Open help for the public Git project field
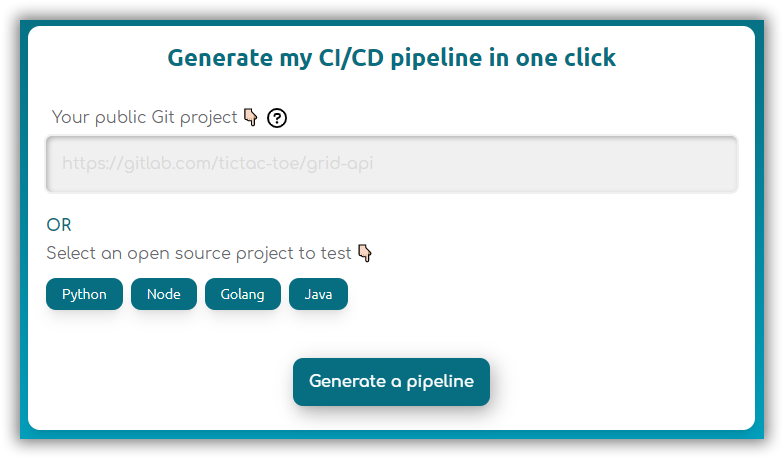Image resolution: width=784 pixels, height=459 pixels. 278,118
